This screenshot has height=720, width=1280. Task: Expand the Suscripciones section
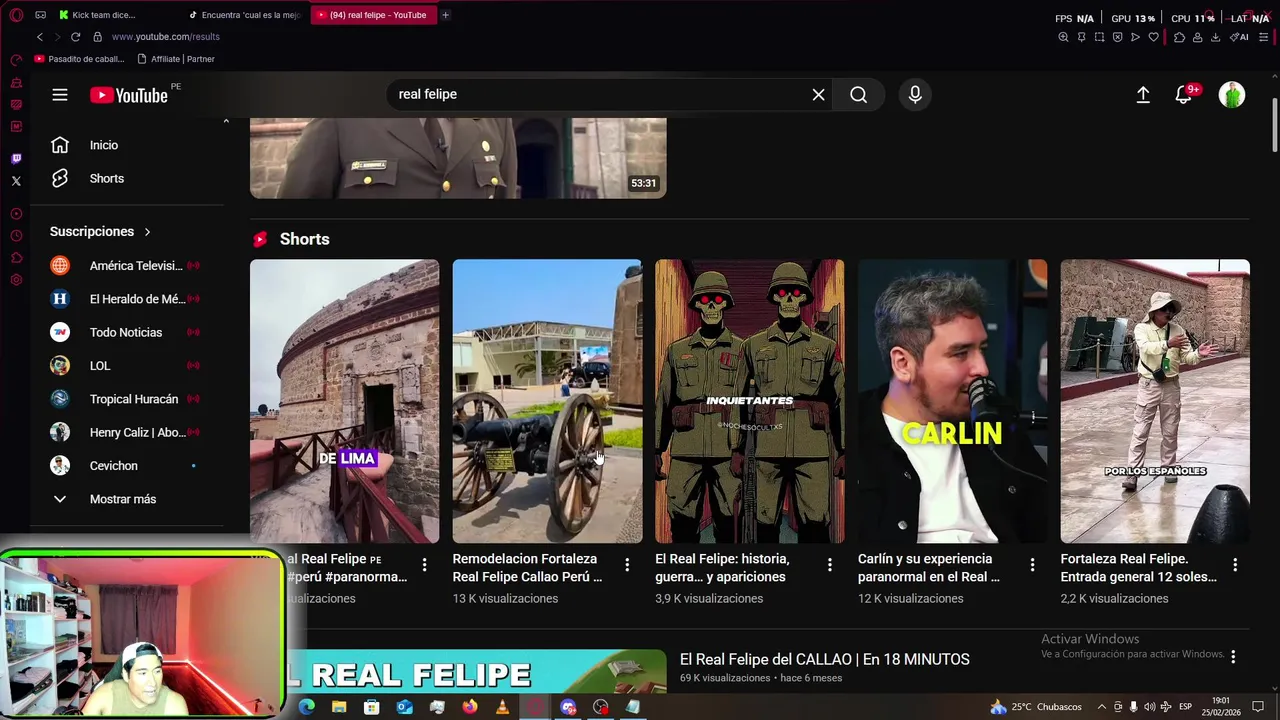(100, 231)
